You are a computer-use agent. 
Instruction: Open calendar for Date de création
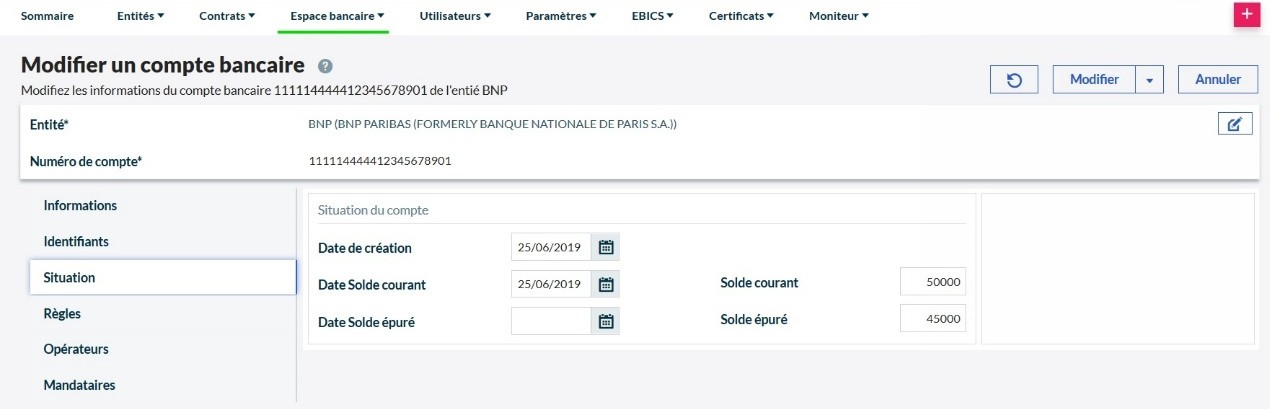point(606,247)
